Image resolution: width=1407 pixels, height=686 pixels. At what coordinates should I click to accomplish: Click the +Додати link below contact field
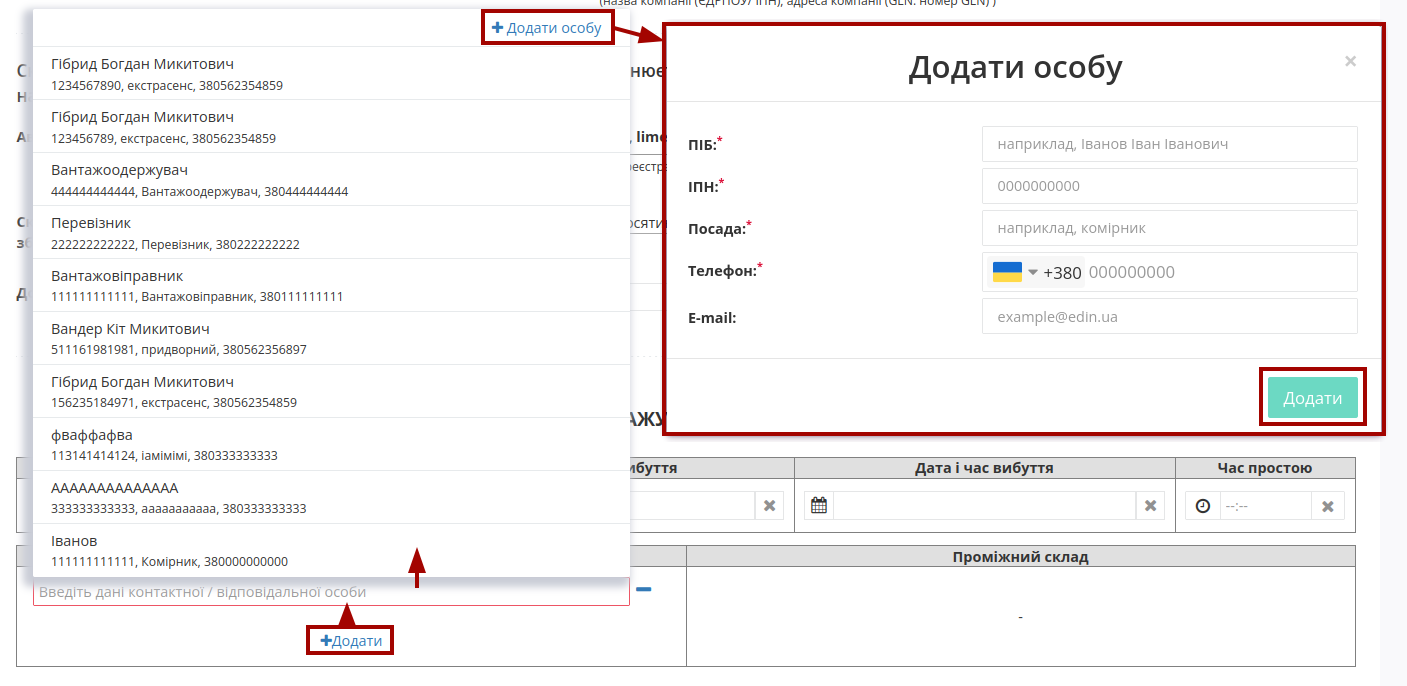[x=351, y=641]
